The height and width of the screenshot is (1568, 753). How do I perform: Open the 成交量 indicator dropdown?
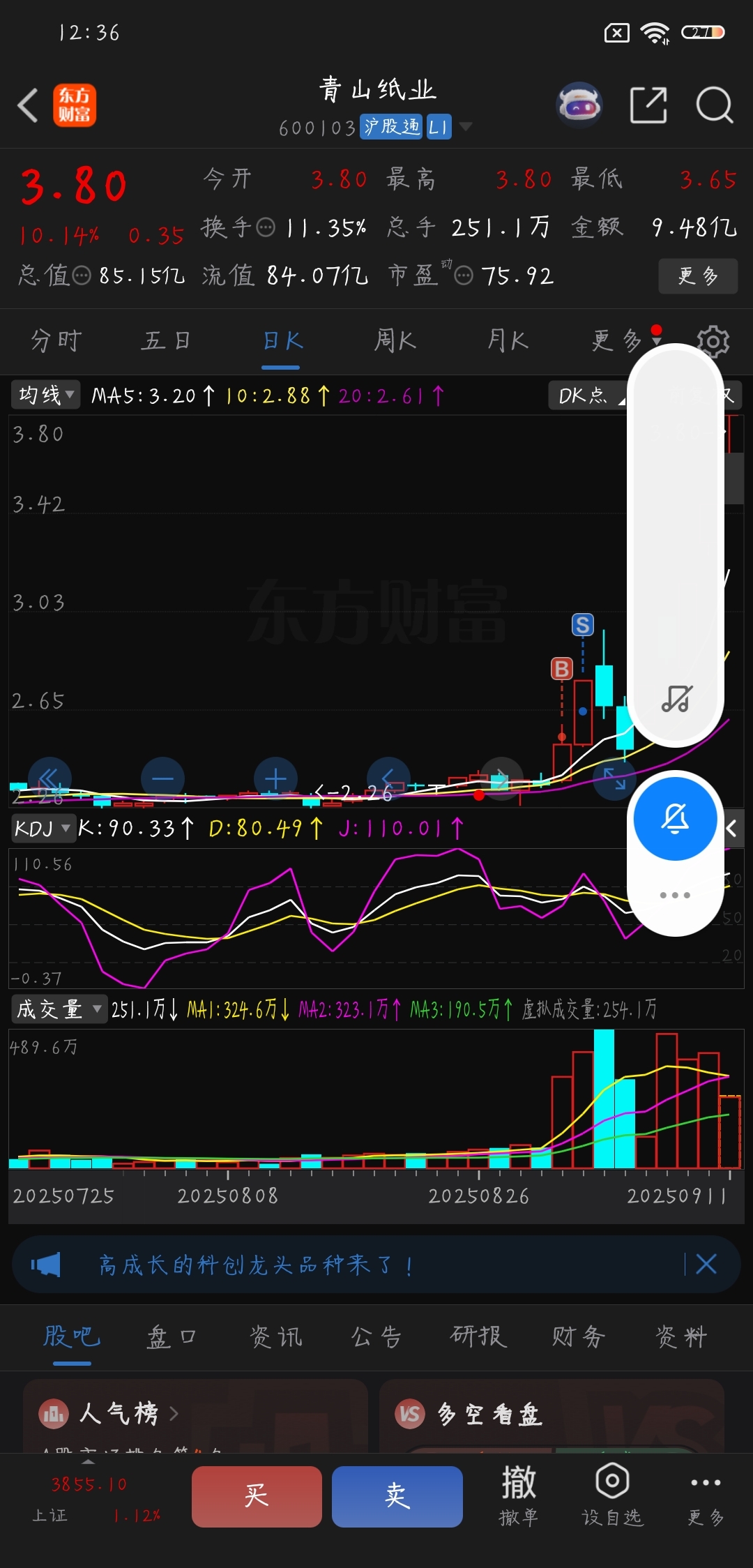coord(59,1009)
